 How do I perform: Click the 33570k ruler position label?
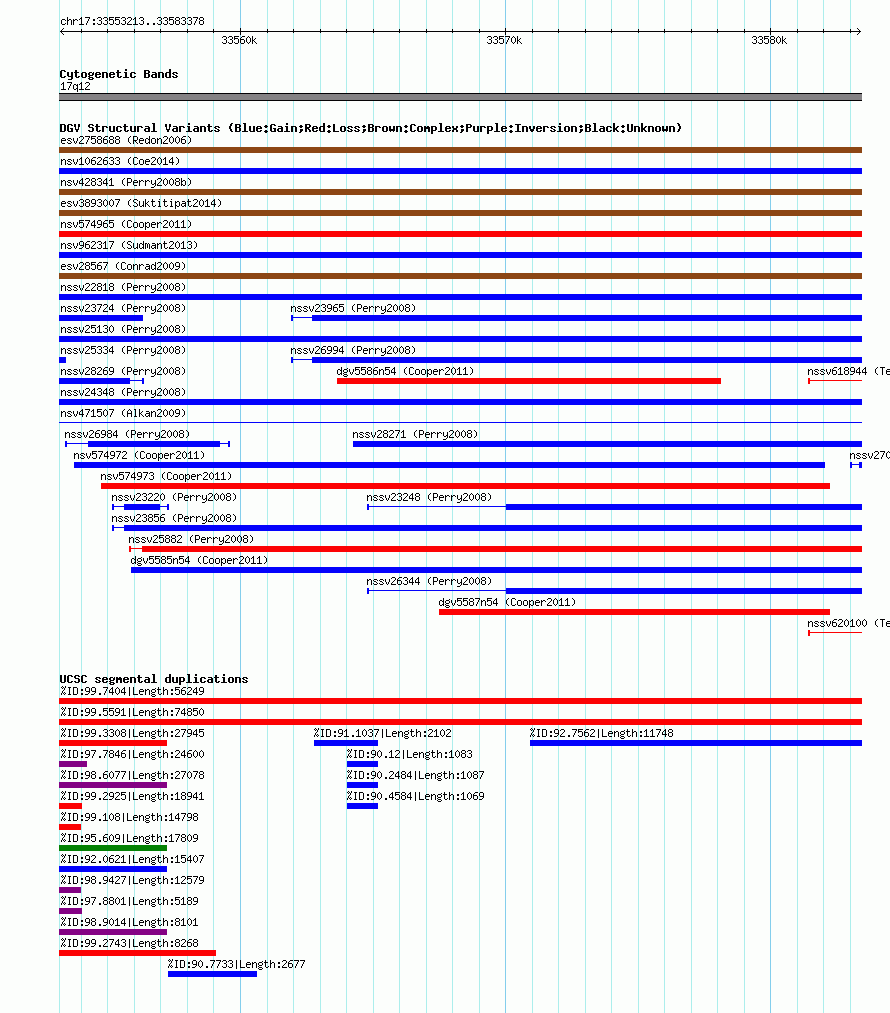point(504,40)
